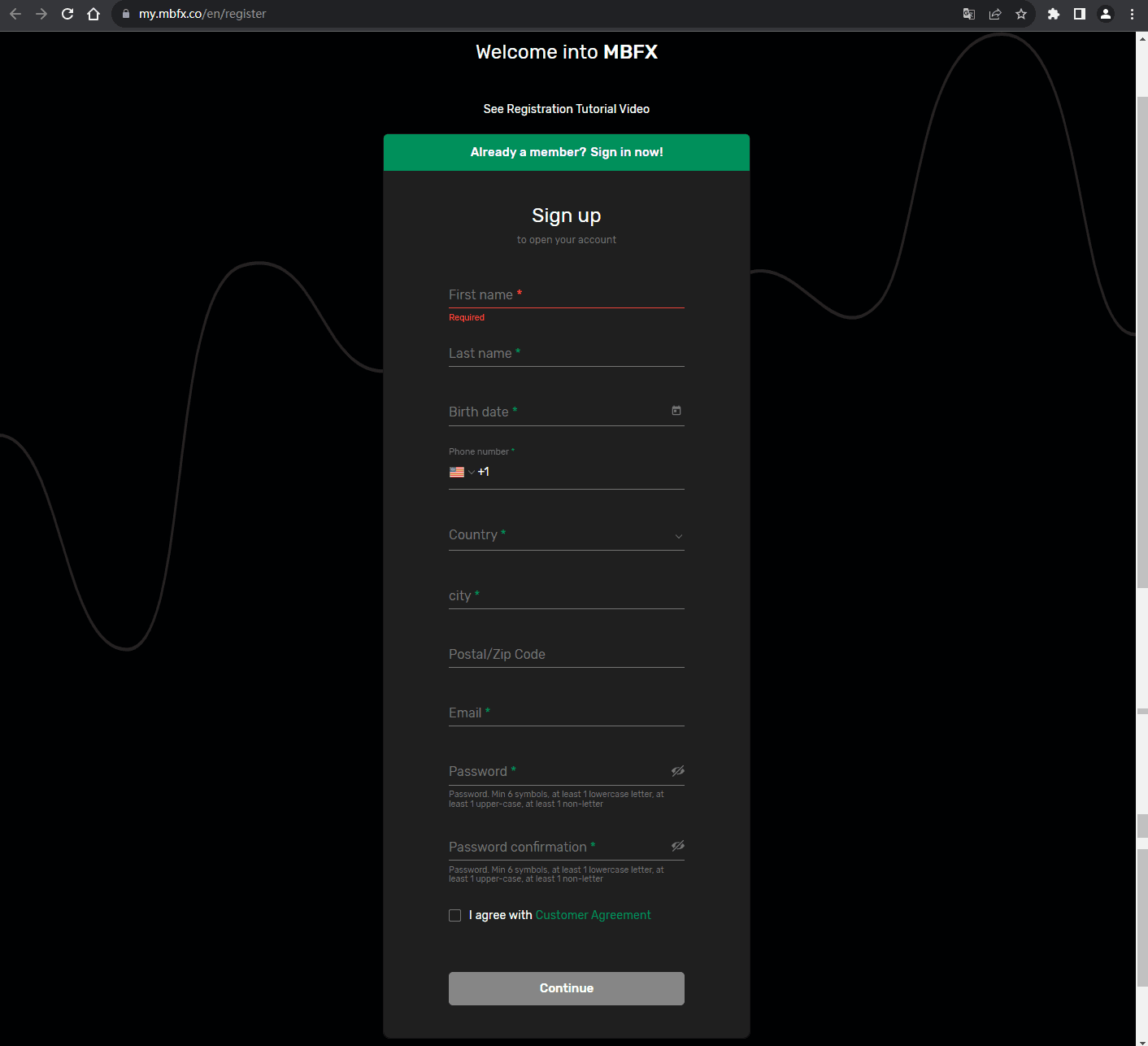Bookmark this page with the star icon
1148x1046 pixels.
click(x=1021, y=14)
